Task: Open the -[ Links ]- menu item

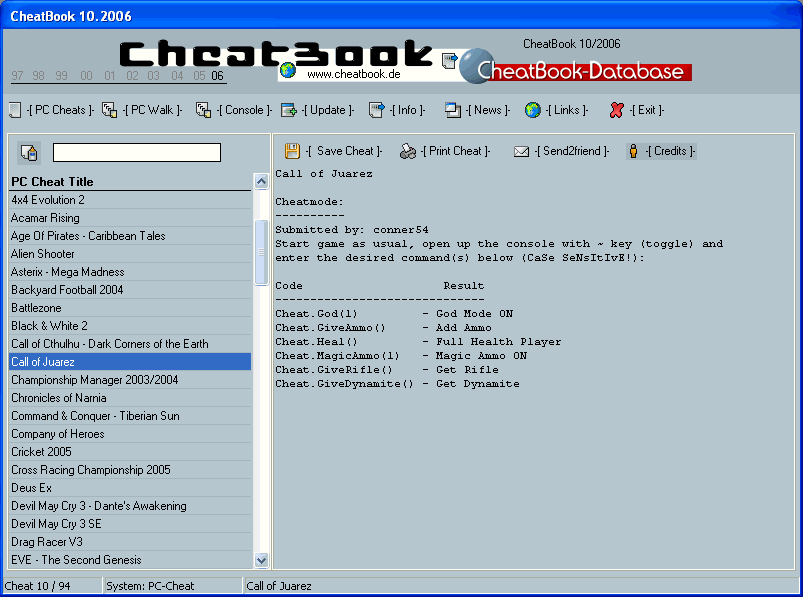Action: 567,110
